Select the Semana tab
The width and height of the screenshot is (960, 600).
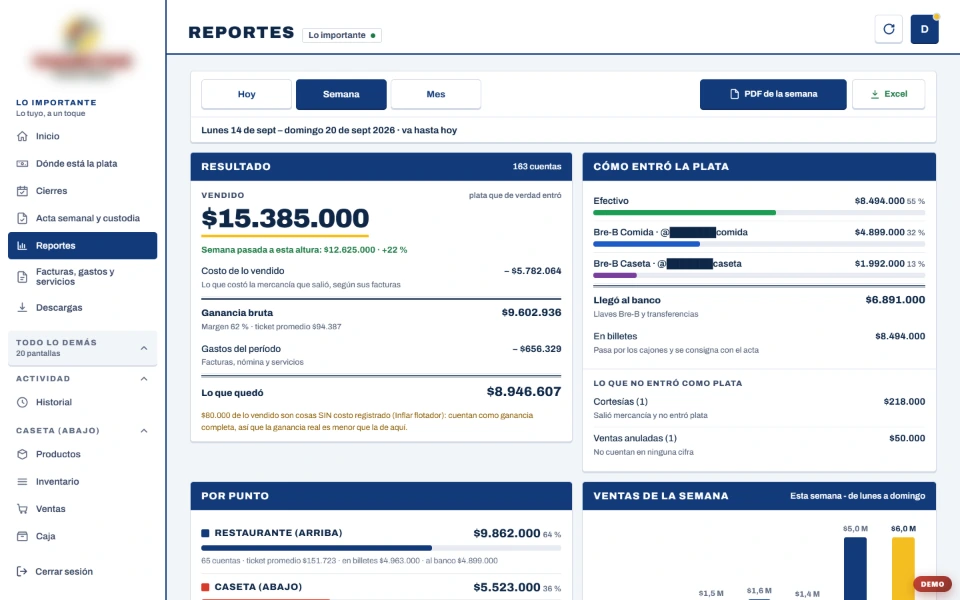coord(341,94)
